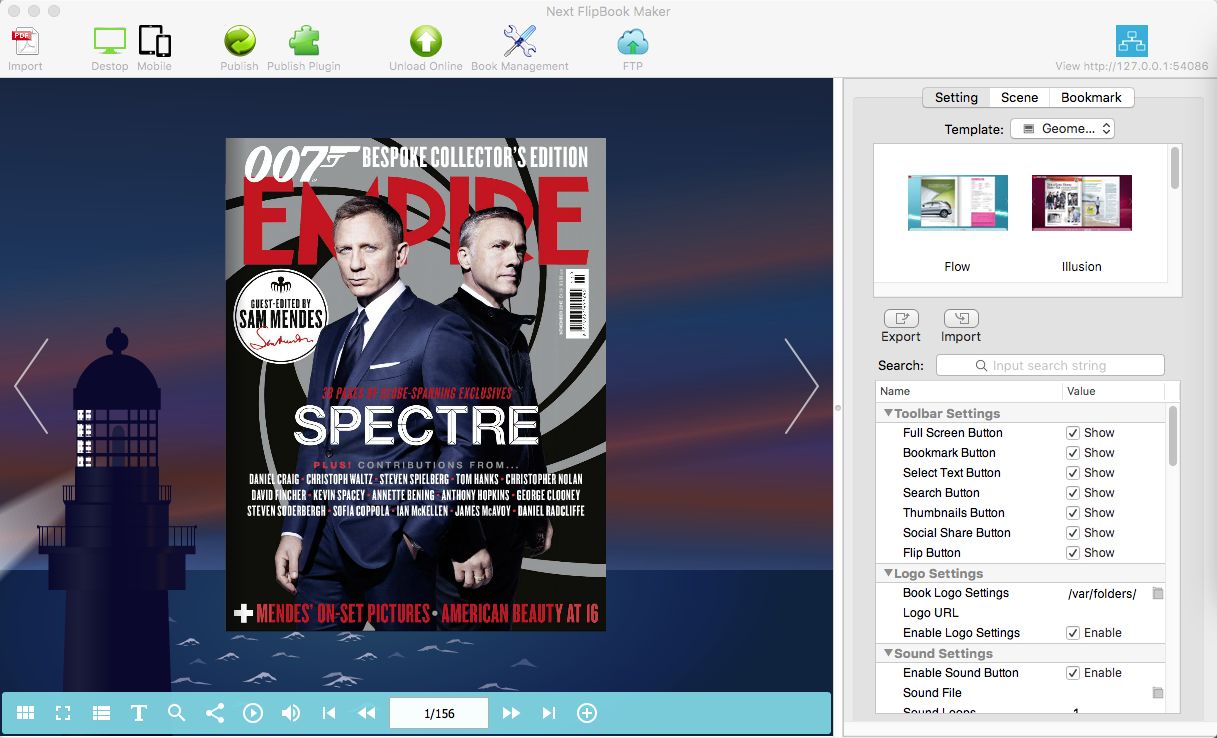Click the Import template settings button
The image size is (1217, 738).
961,318
